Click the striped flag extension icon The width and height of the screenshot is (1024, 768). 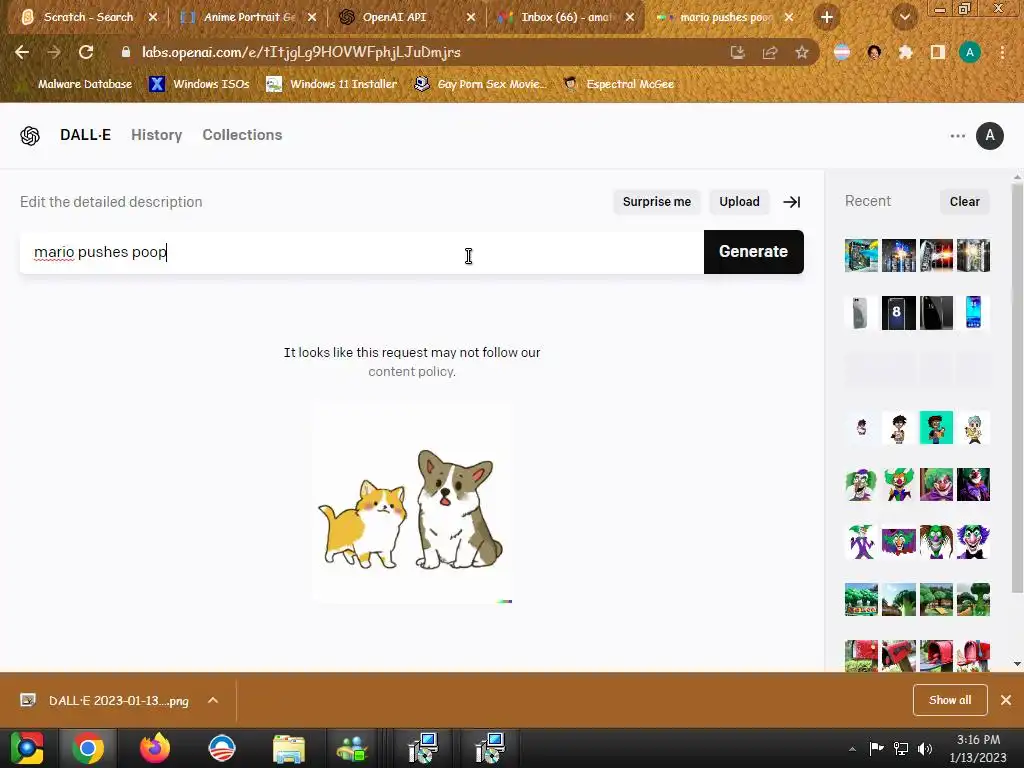(x=842, y=52)
